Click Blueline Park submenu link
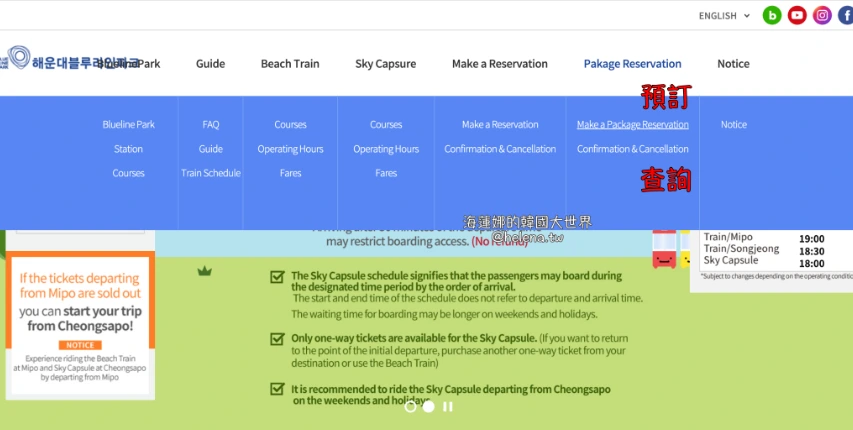Image resolution: width=853 pixels, height=430 pixels. (x=128, y=125)
